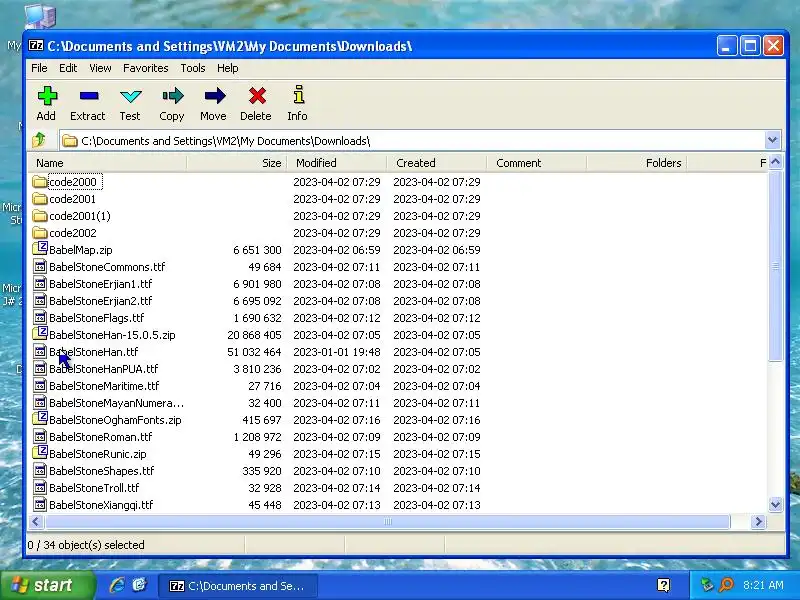Select the code2001 folder icon
Screen dimensions: 800x600
(x=39, y=198)
